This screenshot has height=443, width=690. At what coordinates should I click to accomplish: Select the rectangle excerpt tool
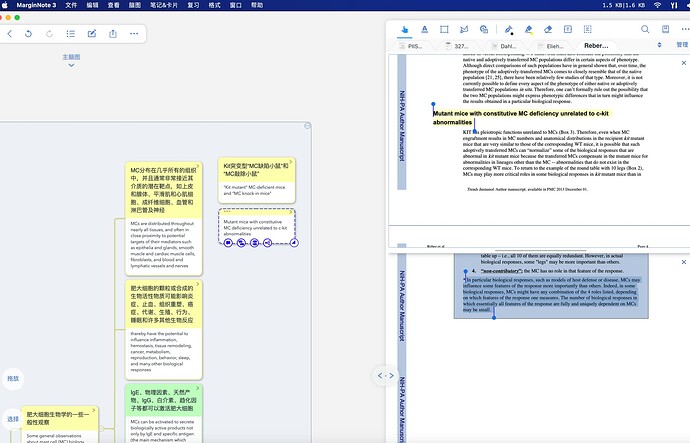point(444,29)
